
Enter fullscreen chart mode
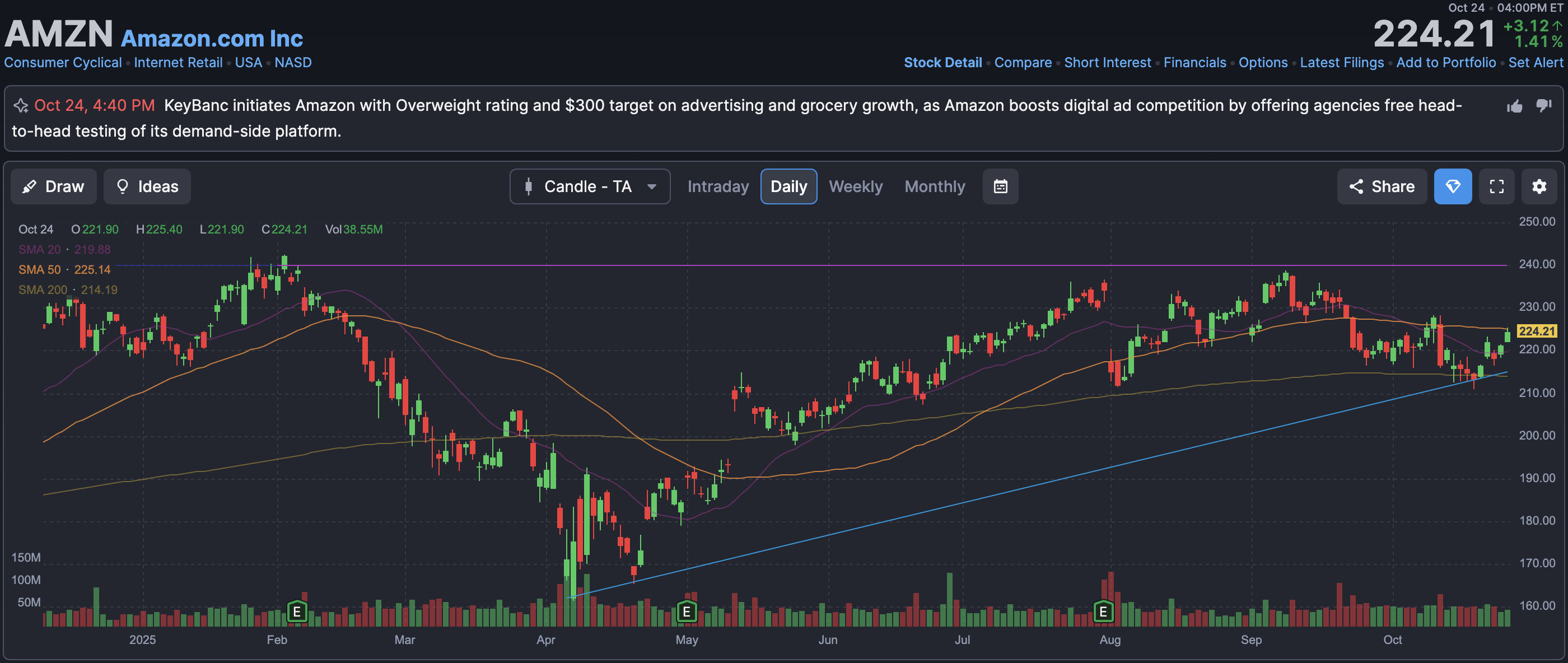click(x=1496, y=186)
